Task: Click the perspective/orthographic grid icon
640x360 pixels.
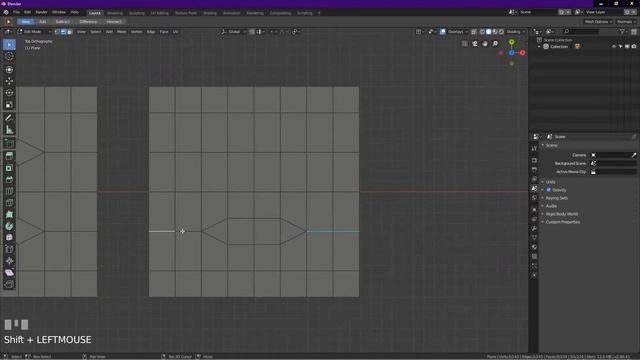Action: tap(464, 44)
